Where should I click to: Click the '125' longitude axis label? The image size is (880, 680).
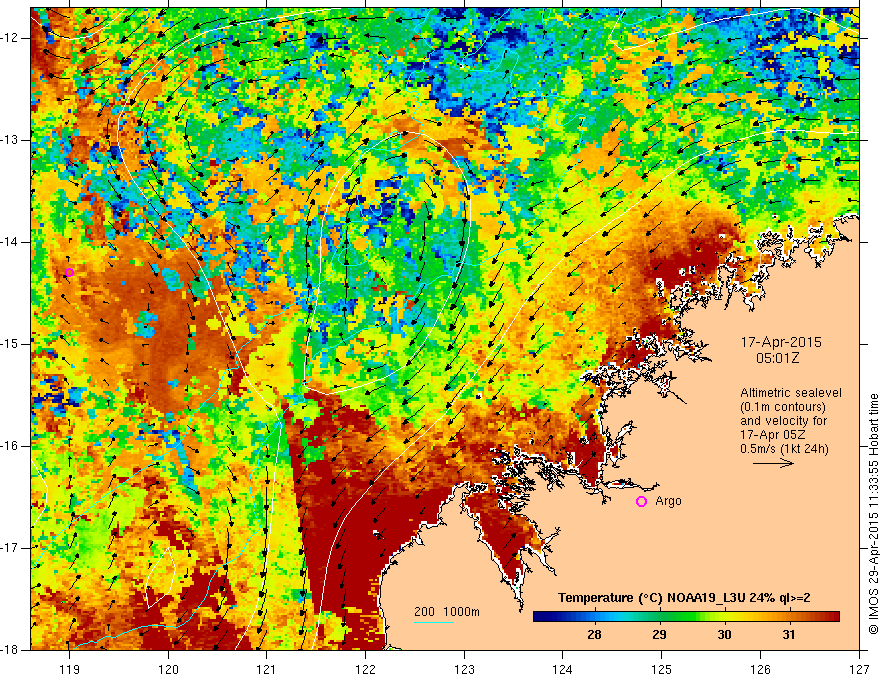(662, 669)
